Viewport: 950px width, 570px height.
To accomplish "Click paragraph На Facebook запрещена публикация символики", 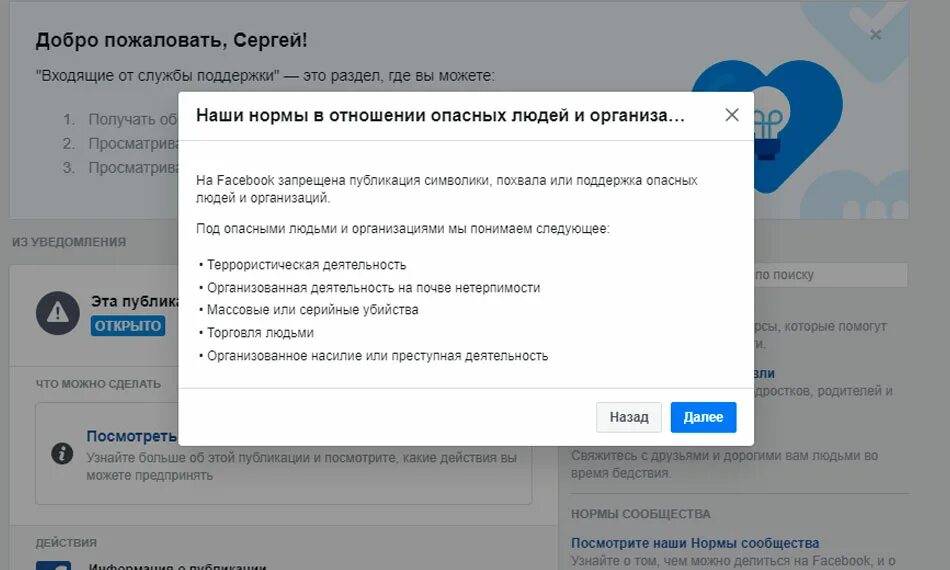I will pos(447,189).
